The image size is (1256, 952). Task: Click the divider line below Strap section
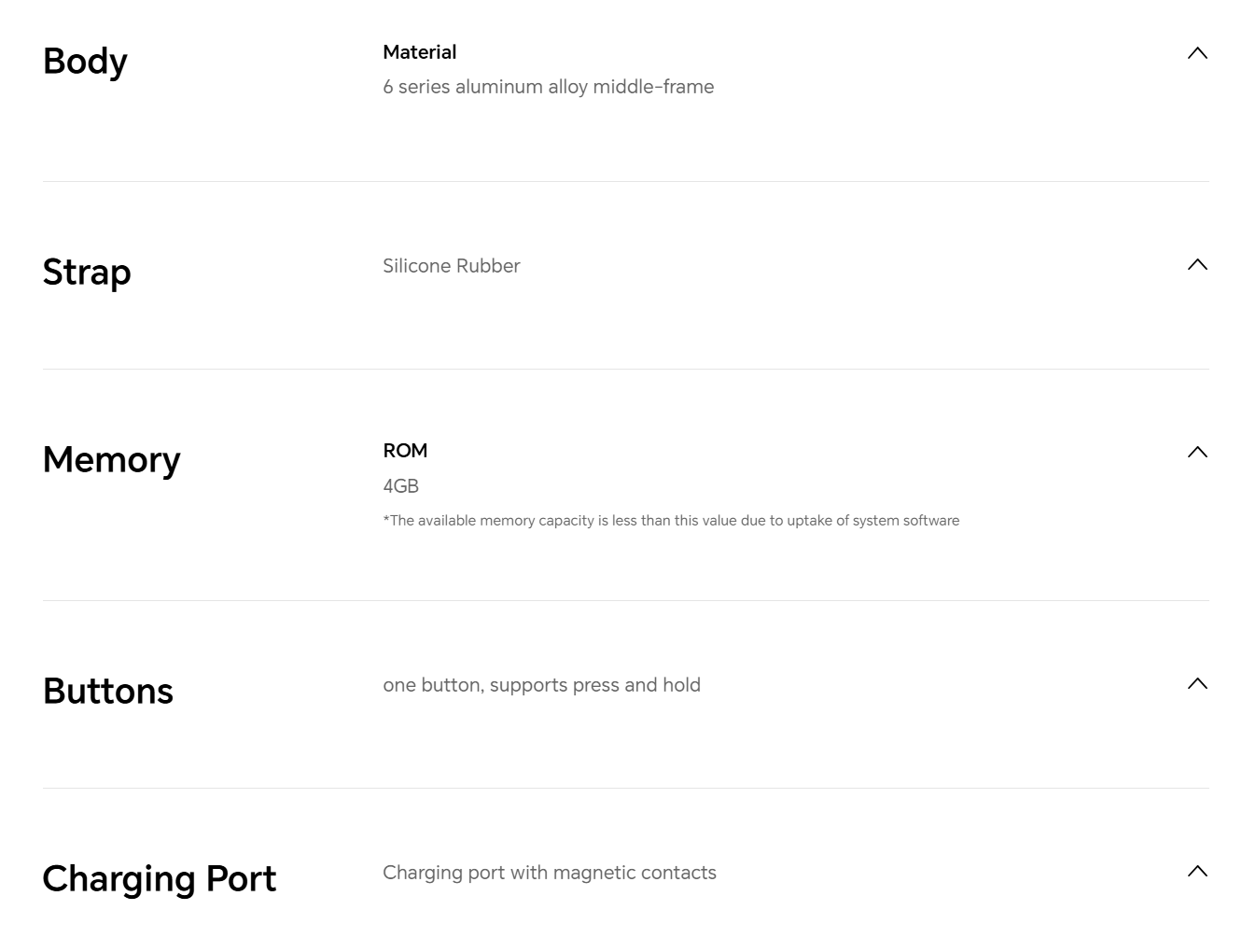click(x=625, y=370)
